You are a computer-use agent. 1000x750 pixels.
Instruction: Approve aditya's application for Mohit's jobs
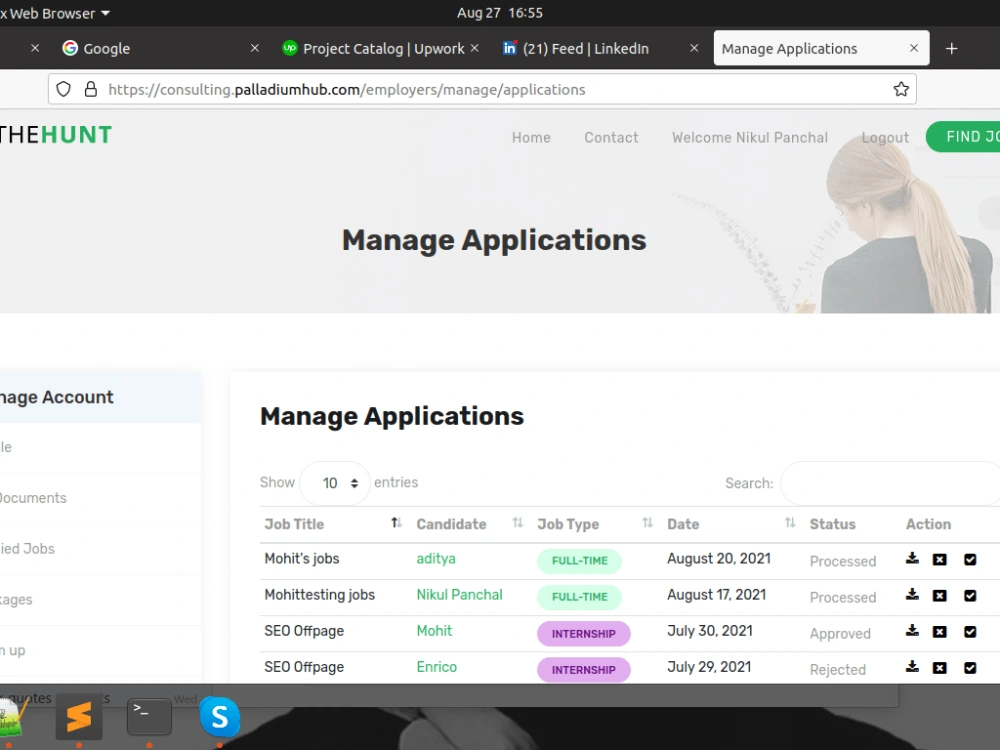coord(970,560)
